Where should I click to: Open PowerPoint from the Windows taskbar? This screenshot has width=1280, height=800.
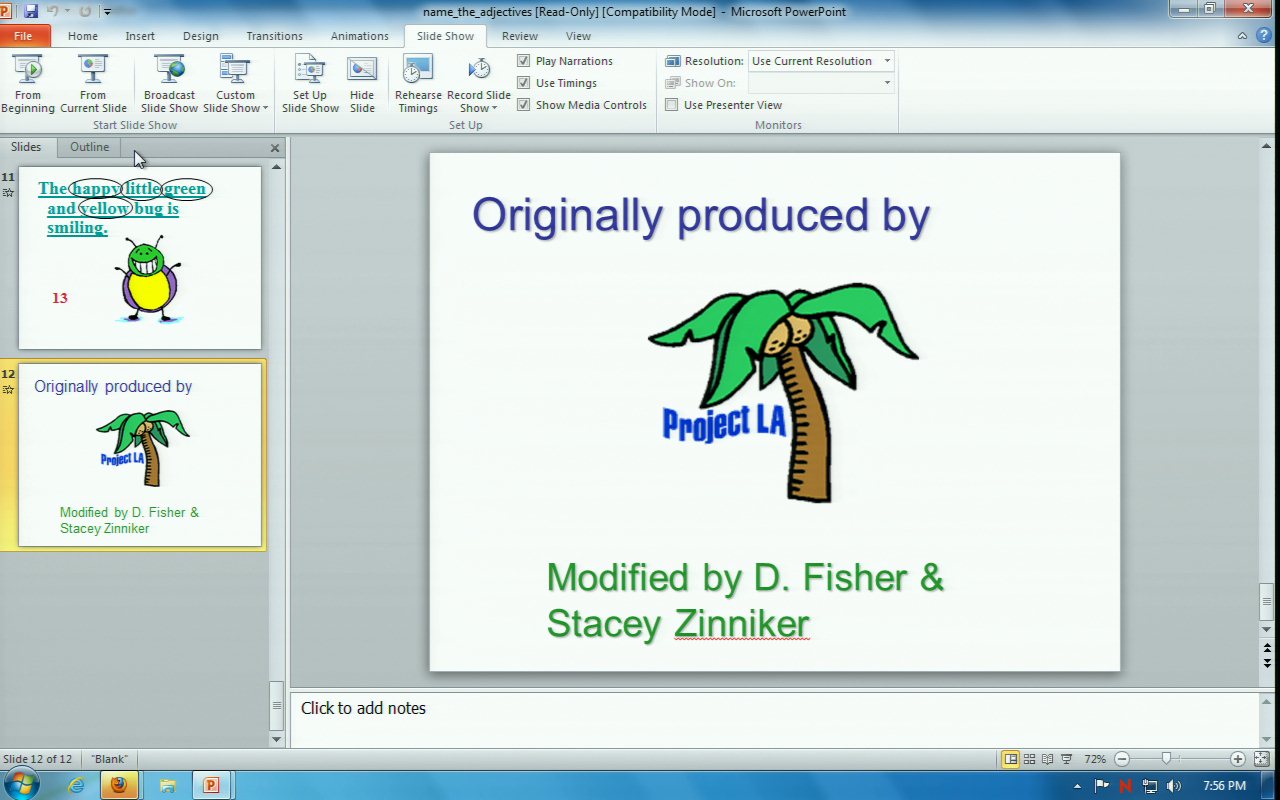[211, 785]
